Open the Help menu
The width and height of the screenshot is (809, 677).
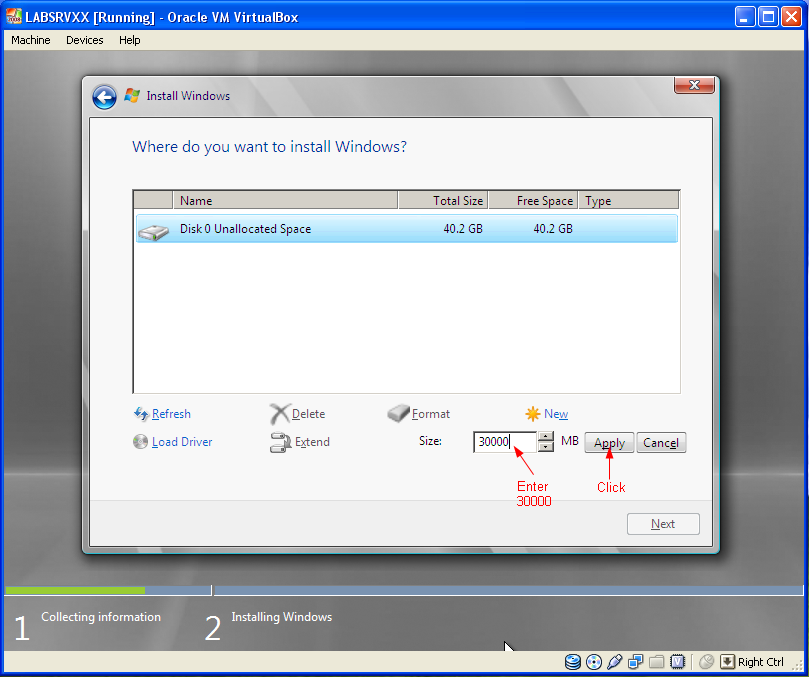(130, 40)
